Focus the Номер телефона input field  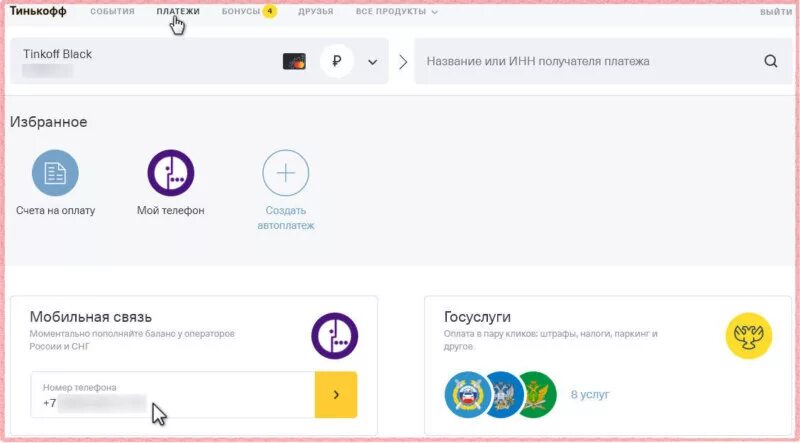(x=172, y=395)
